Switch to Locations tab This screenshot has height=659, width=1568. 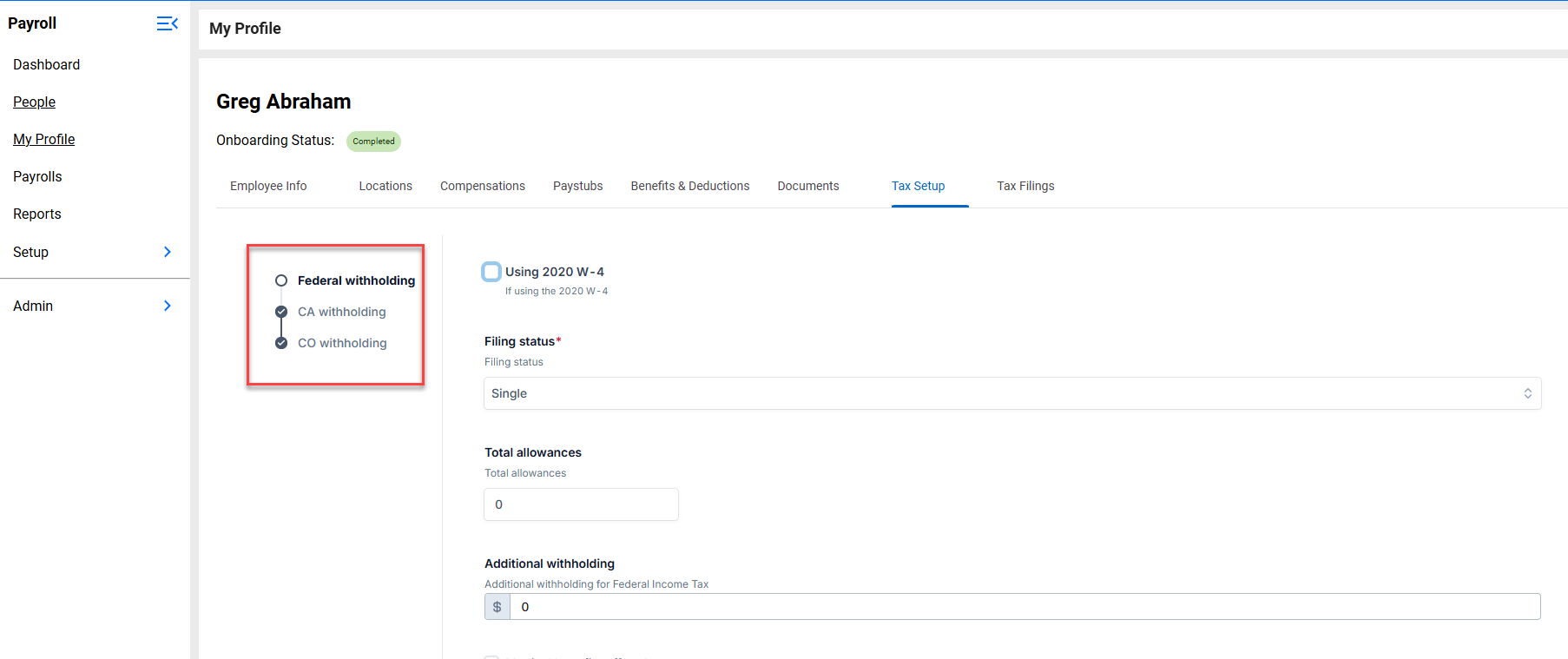(x=385, y=186)
